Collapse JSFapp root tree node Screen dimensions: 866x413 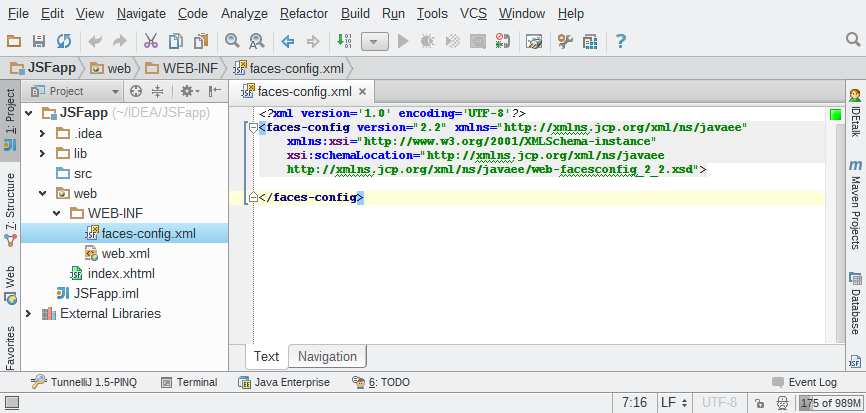(29, 114)
